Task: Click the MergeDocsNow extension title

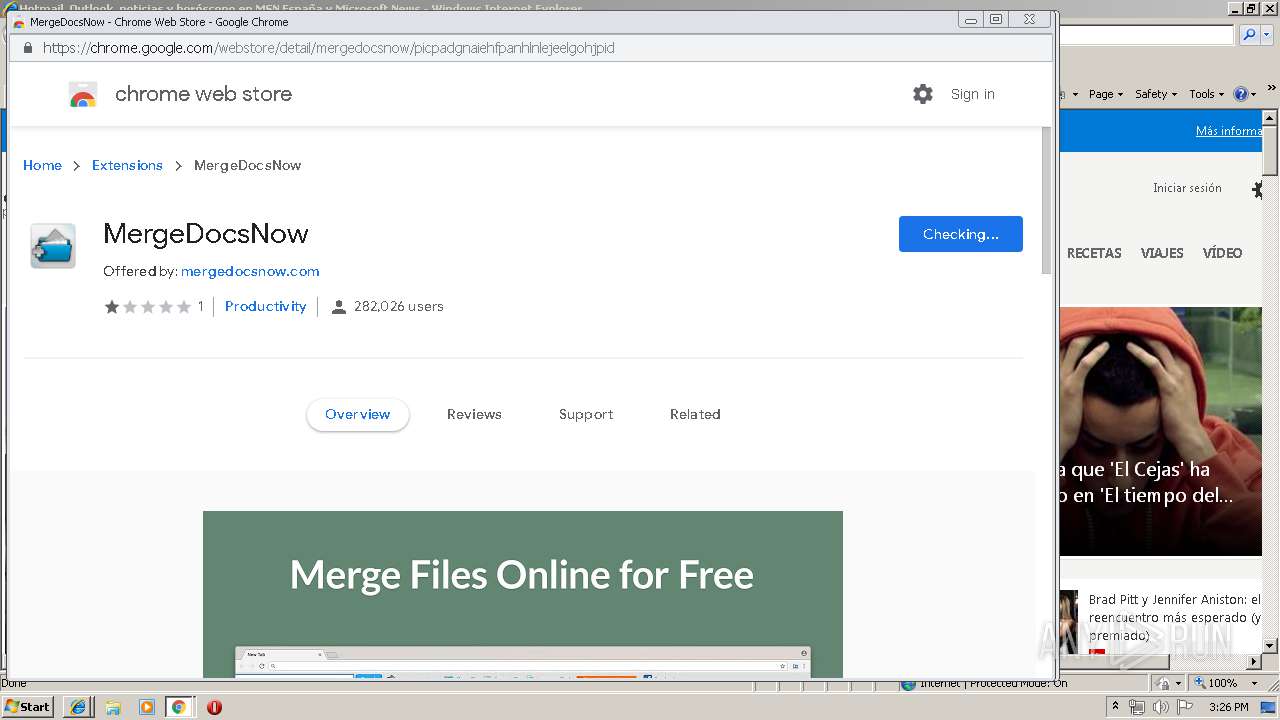Action: 206,234
